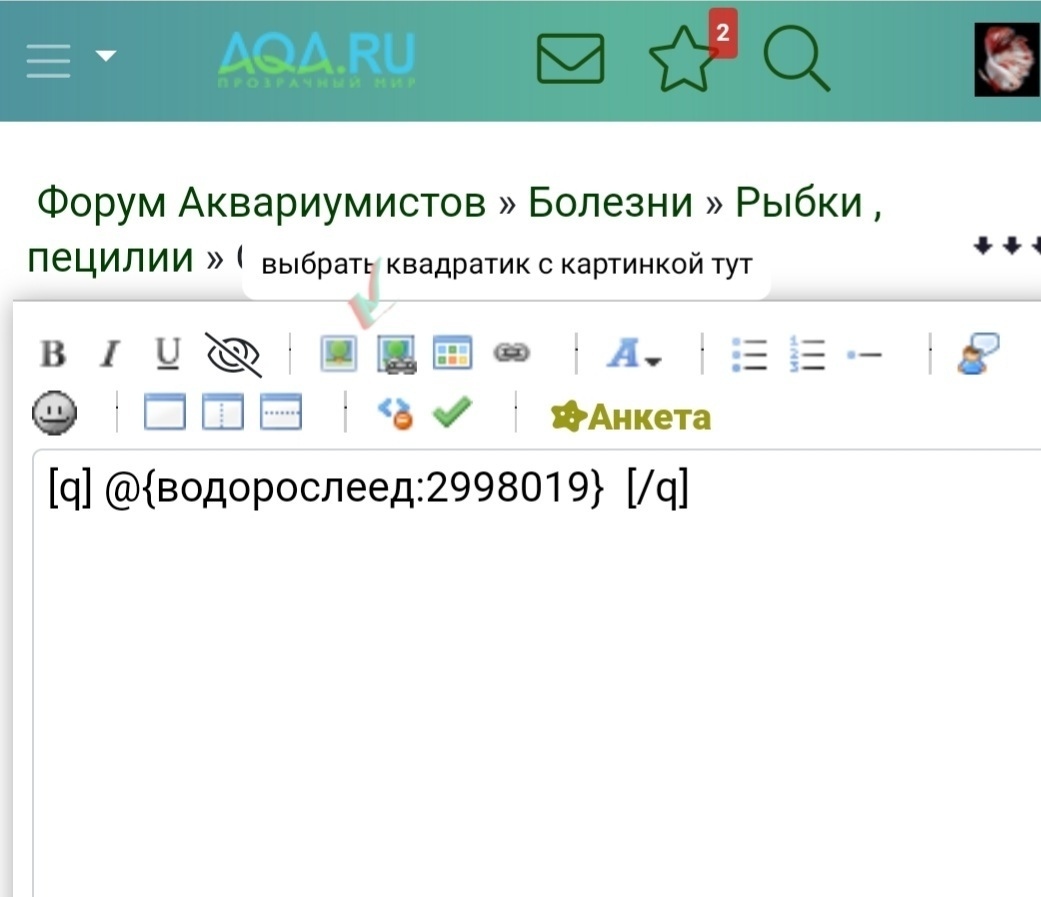The width and height of the screenshot is (1041, 897).
Task: Go to Форум Аквариумистов breadcrumb
Action: click(x=261, y=203)
